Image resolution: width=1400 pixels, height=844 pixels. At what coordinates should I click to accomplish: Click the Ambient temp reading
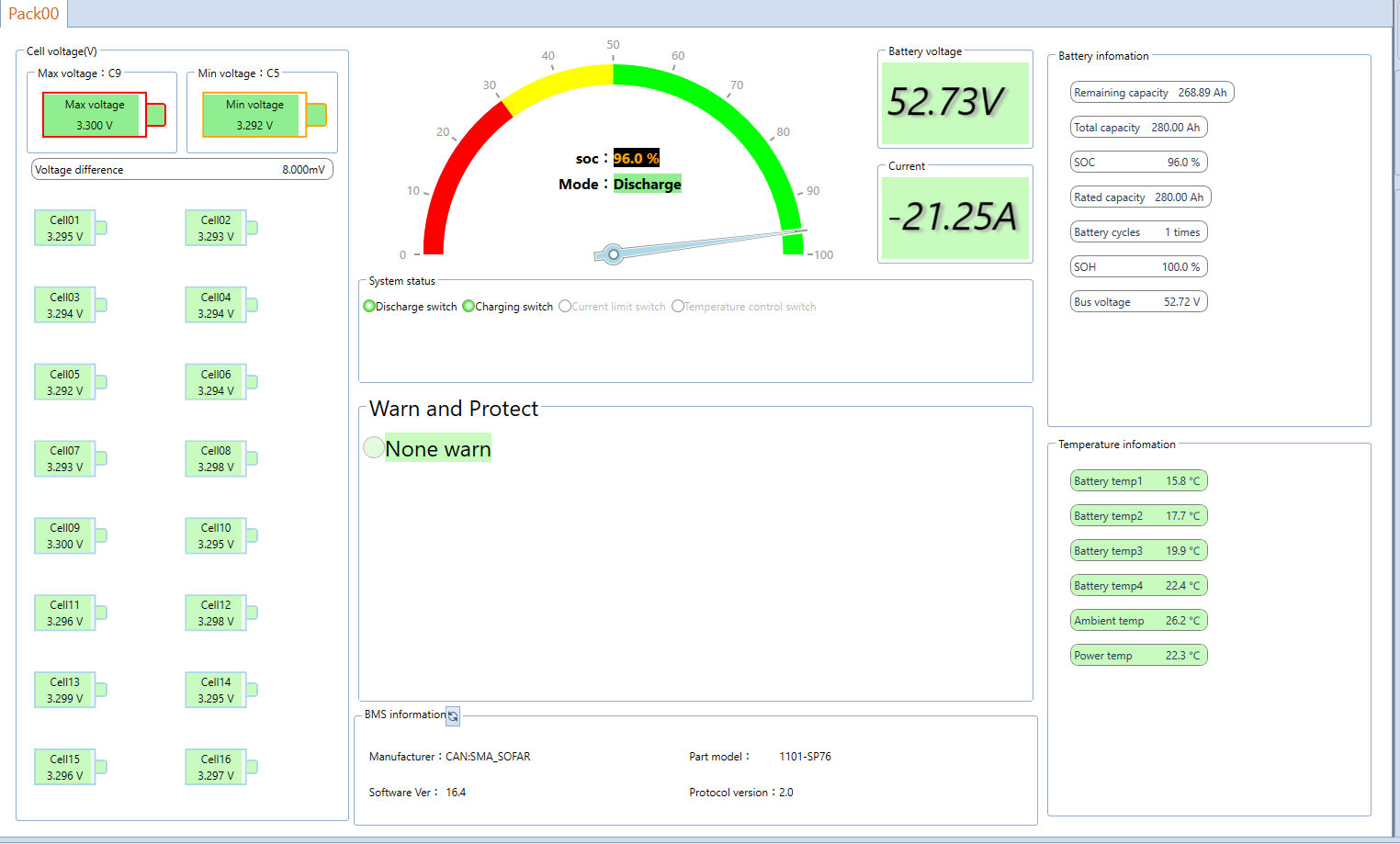point(1138,621)
